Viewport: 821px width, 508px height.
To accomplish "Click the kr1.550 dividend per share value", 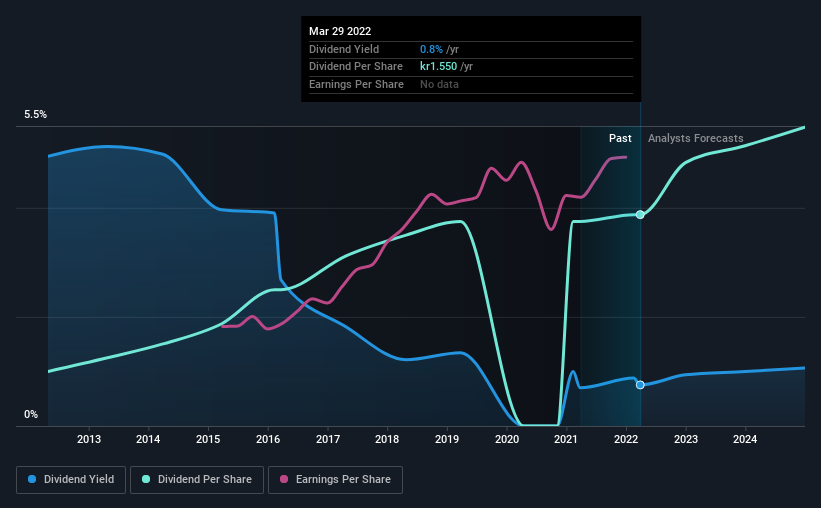I will point(438,67).
